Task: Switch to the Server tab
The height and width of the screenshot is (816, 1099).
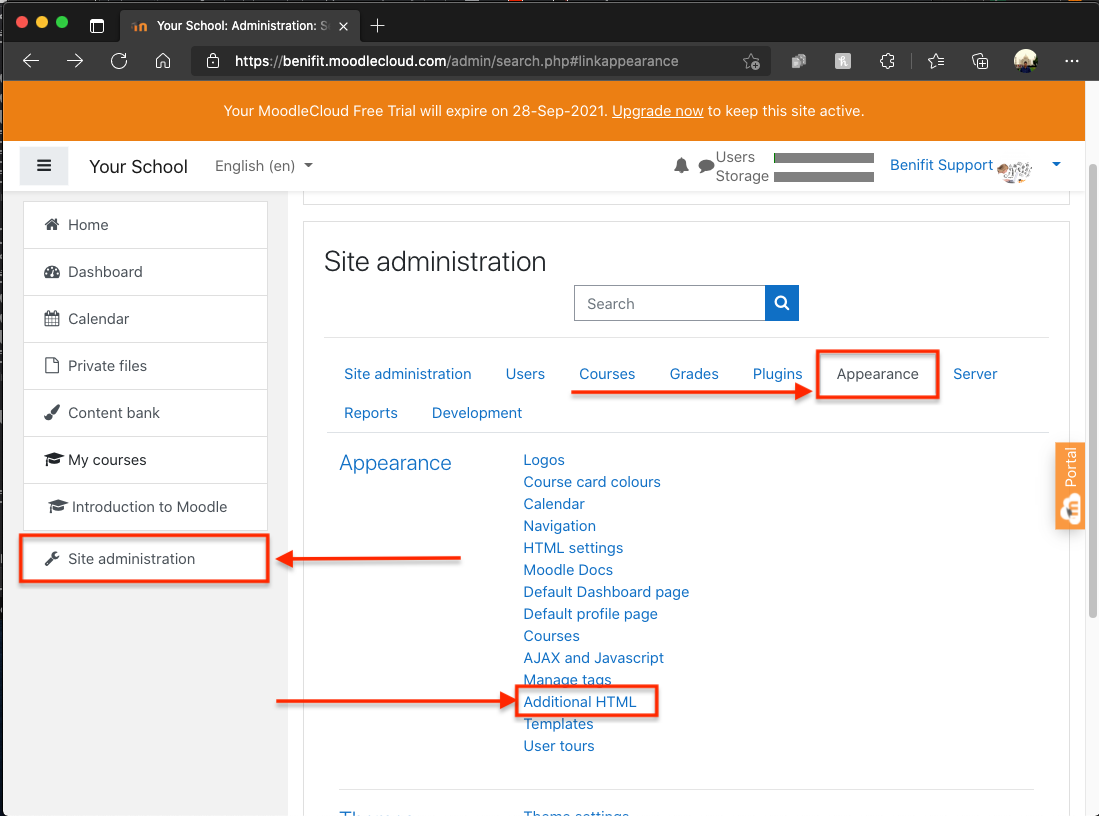Action: coord(975,374)
